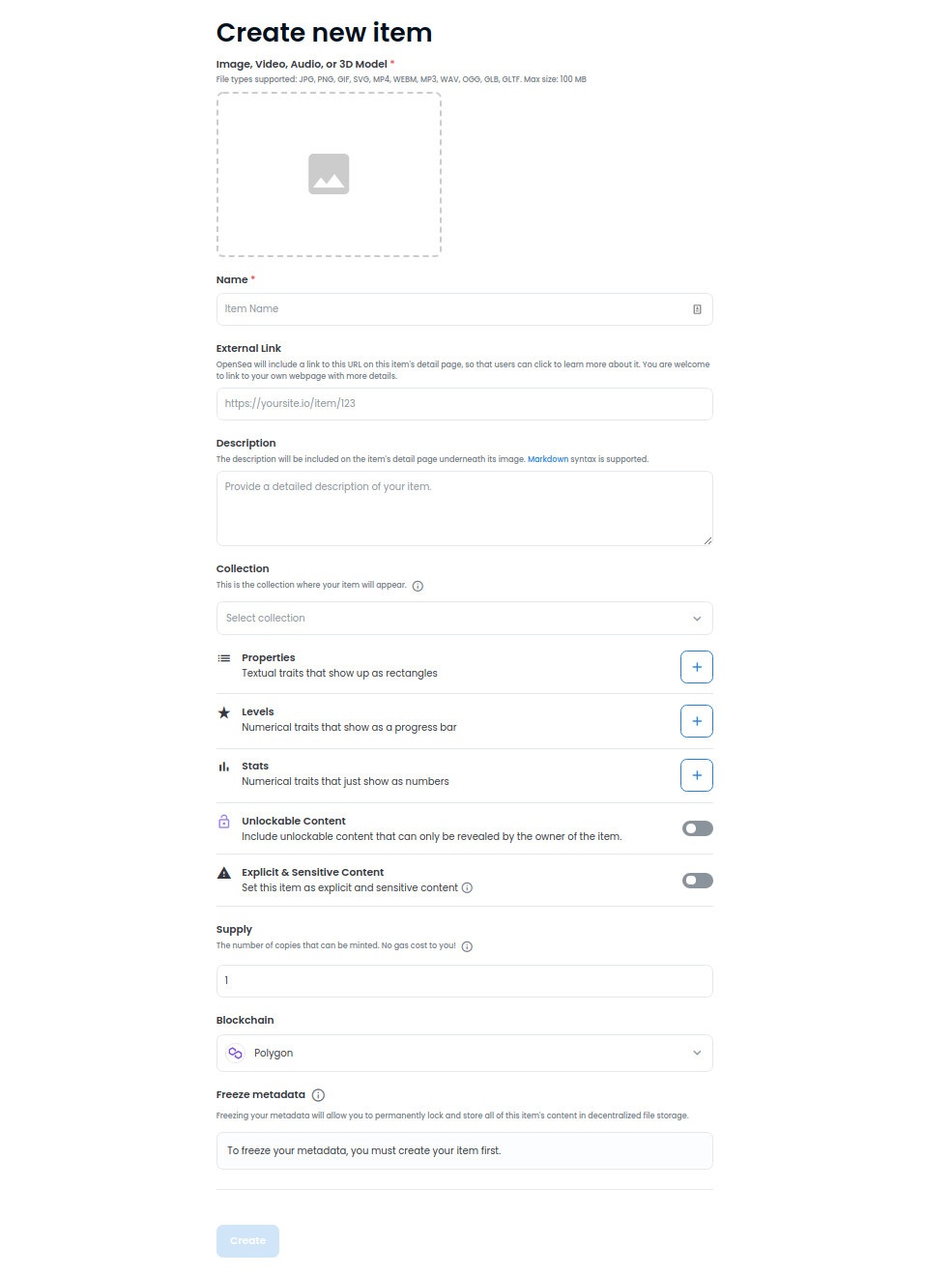Viewport: 952px width, 1275px height.
Task: Click the image placeholder icon in upload box
Action: [x=329, y=174]
